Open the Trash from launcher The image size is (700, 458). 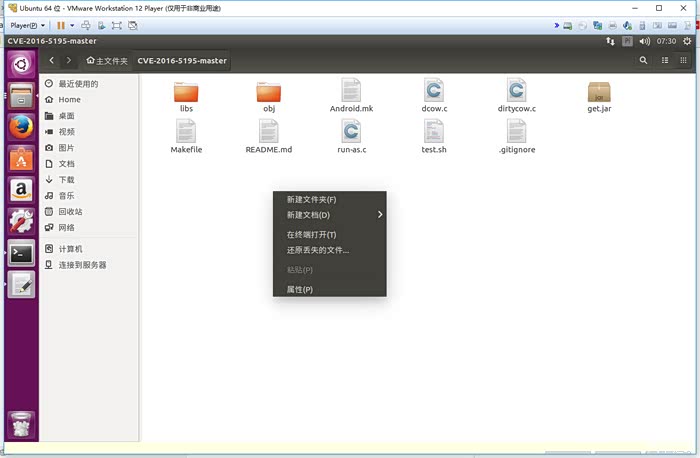[21, 425]
